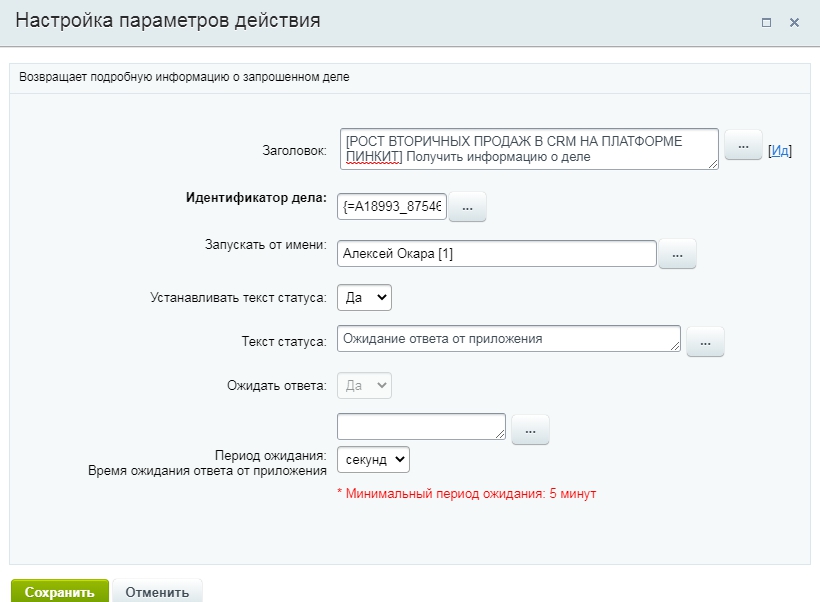Open the Ожидать ответа dropdown
The image size is (820, 602).
pyautogui.click(x=365, y=385)
